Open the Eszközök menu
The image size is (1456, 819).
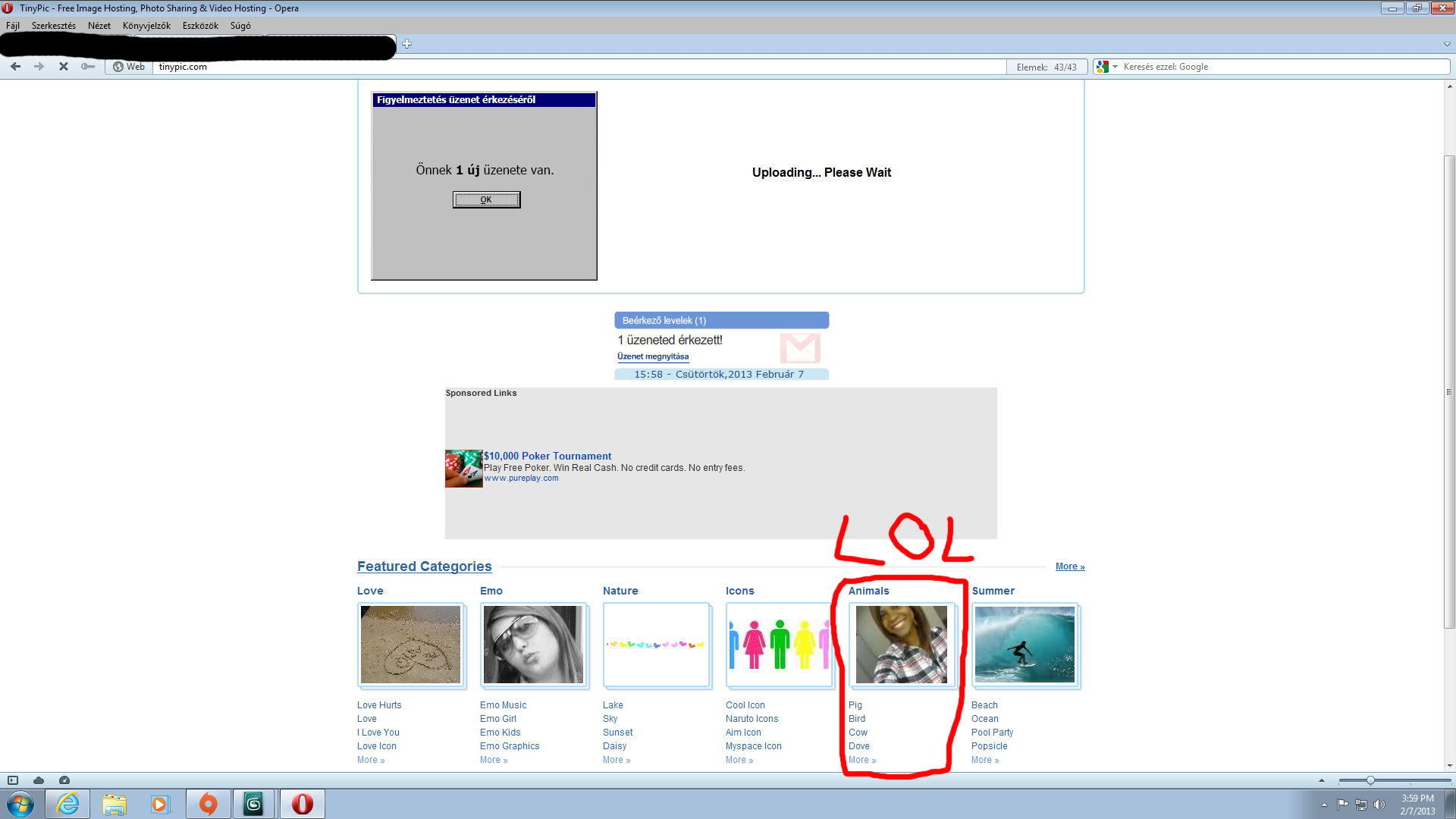tap(200, 26)
